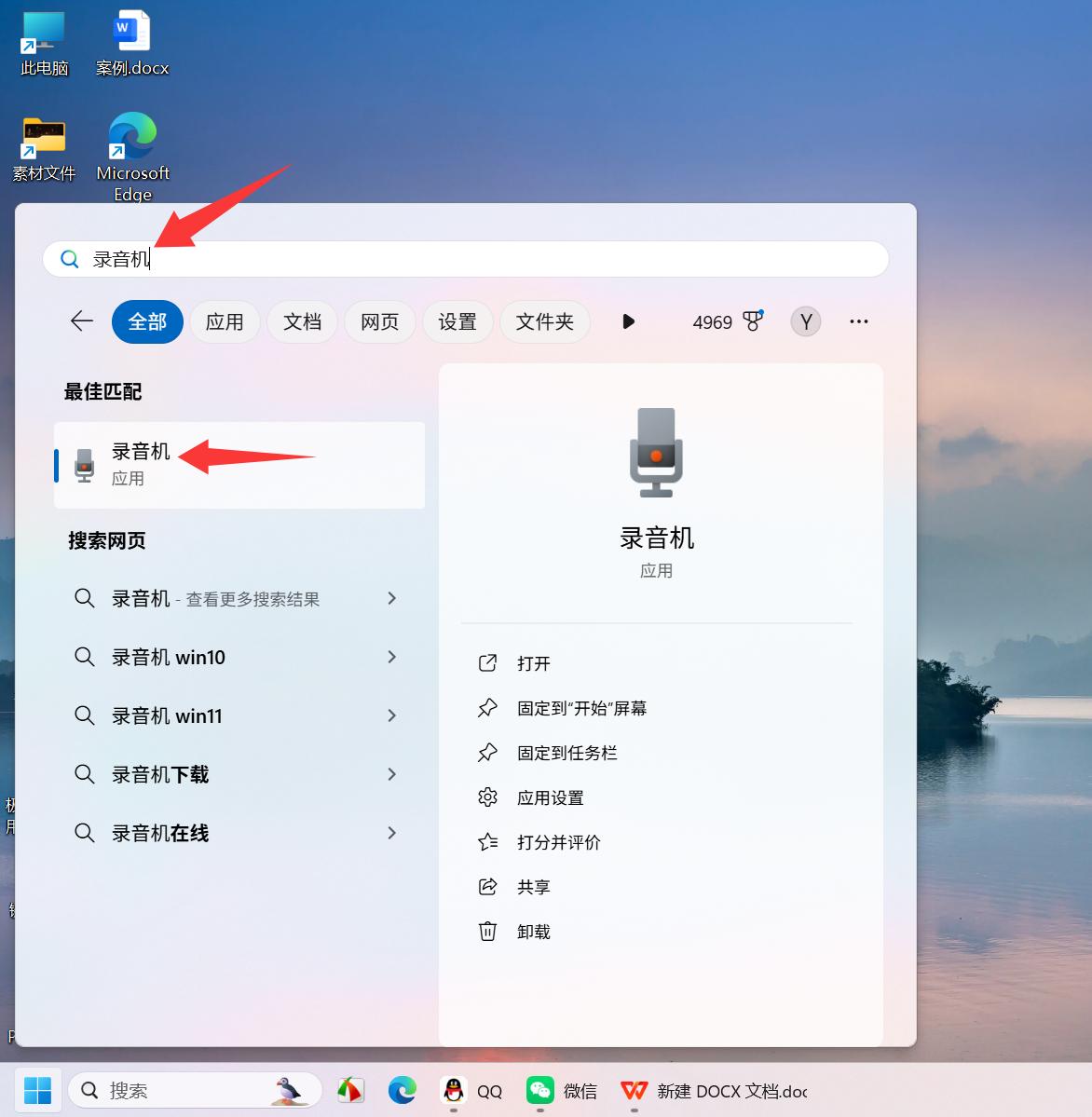Show more filters with play arrow
This screenshot has height=1117, width=1092.
628,322
